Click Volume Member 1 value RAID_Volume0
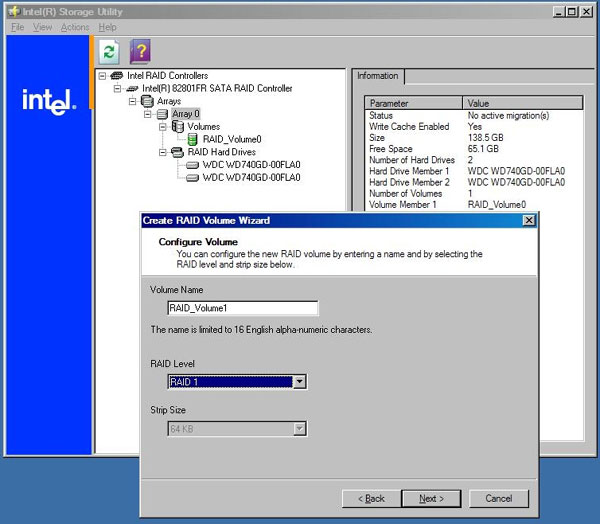 pyautogui.click(x=497, y=205)
